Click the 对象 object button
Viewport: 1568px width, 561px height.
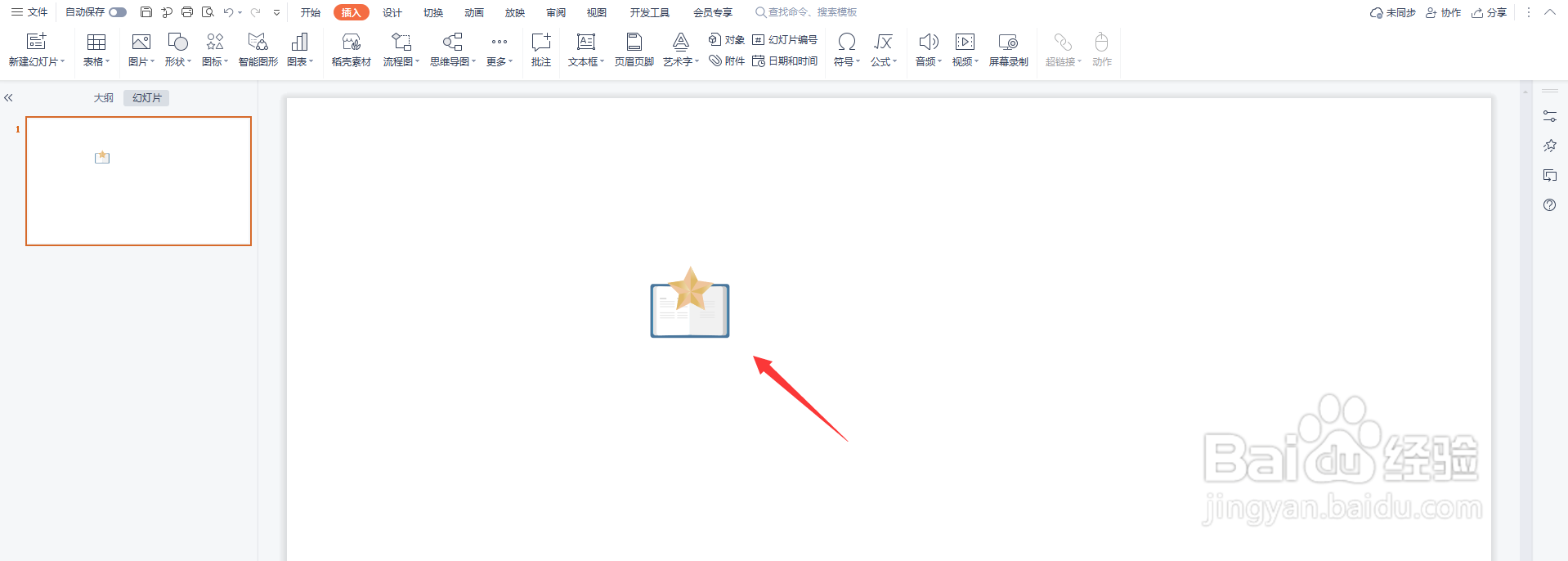tap(727, 39)
